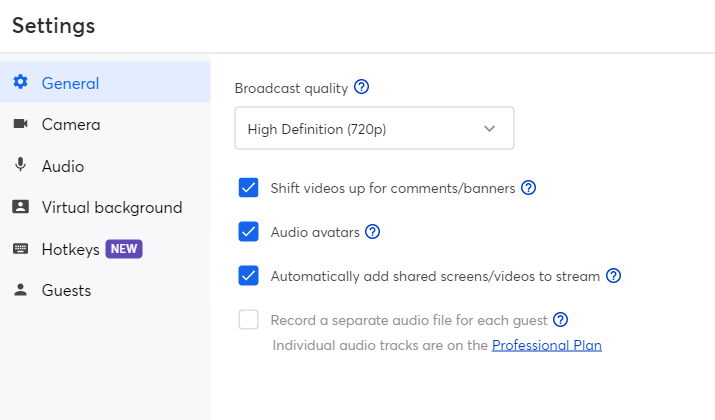Click 'Individual audio tracks are on the' text
Screen dimensions: 715x420
380,345
